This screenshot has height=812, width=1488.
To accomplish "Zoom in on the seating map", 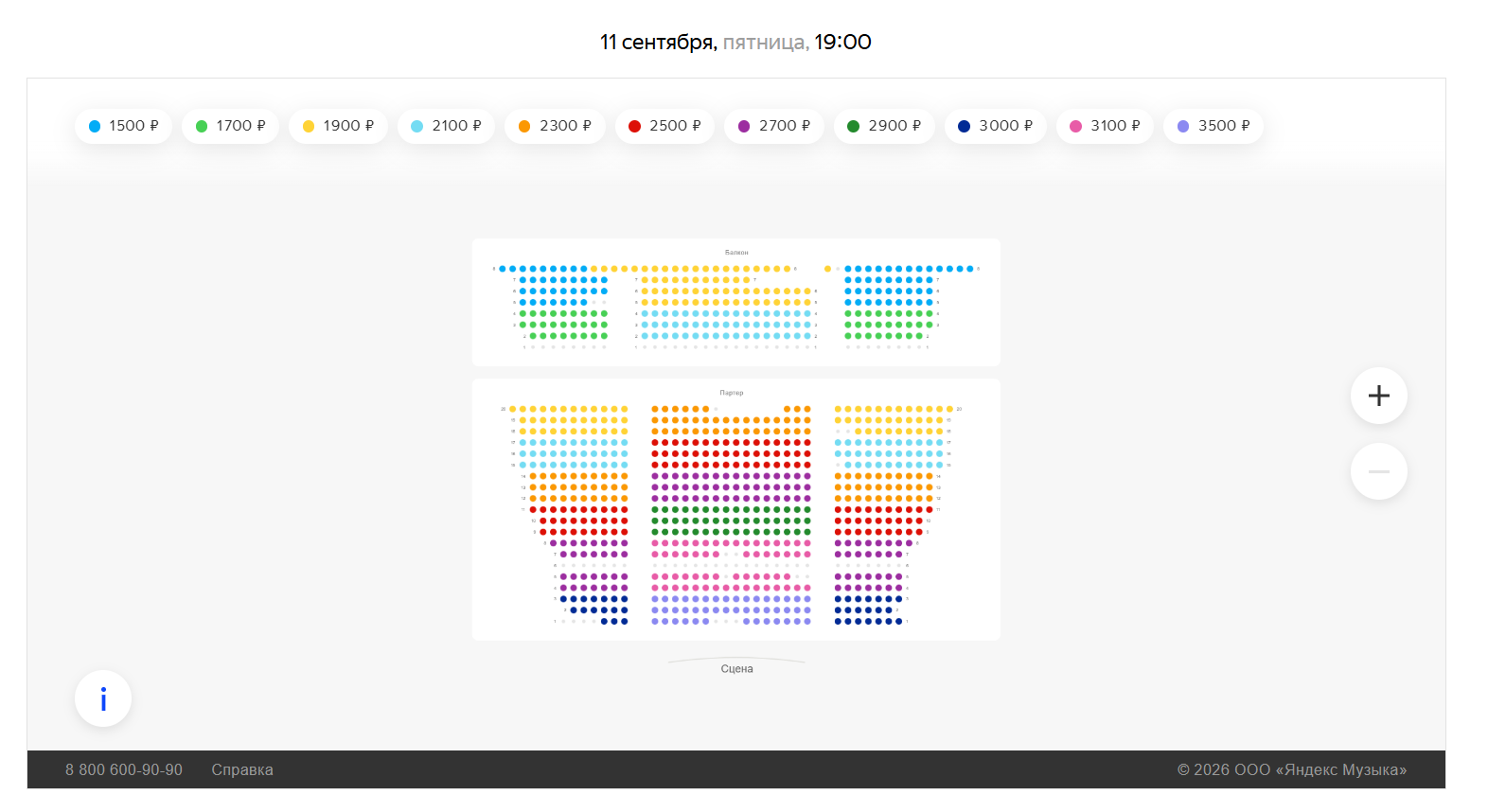I will click(x=1378, y=396).
